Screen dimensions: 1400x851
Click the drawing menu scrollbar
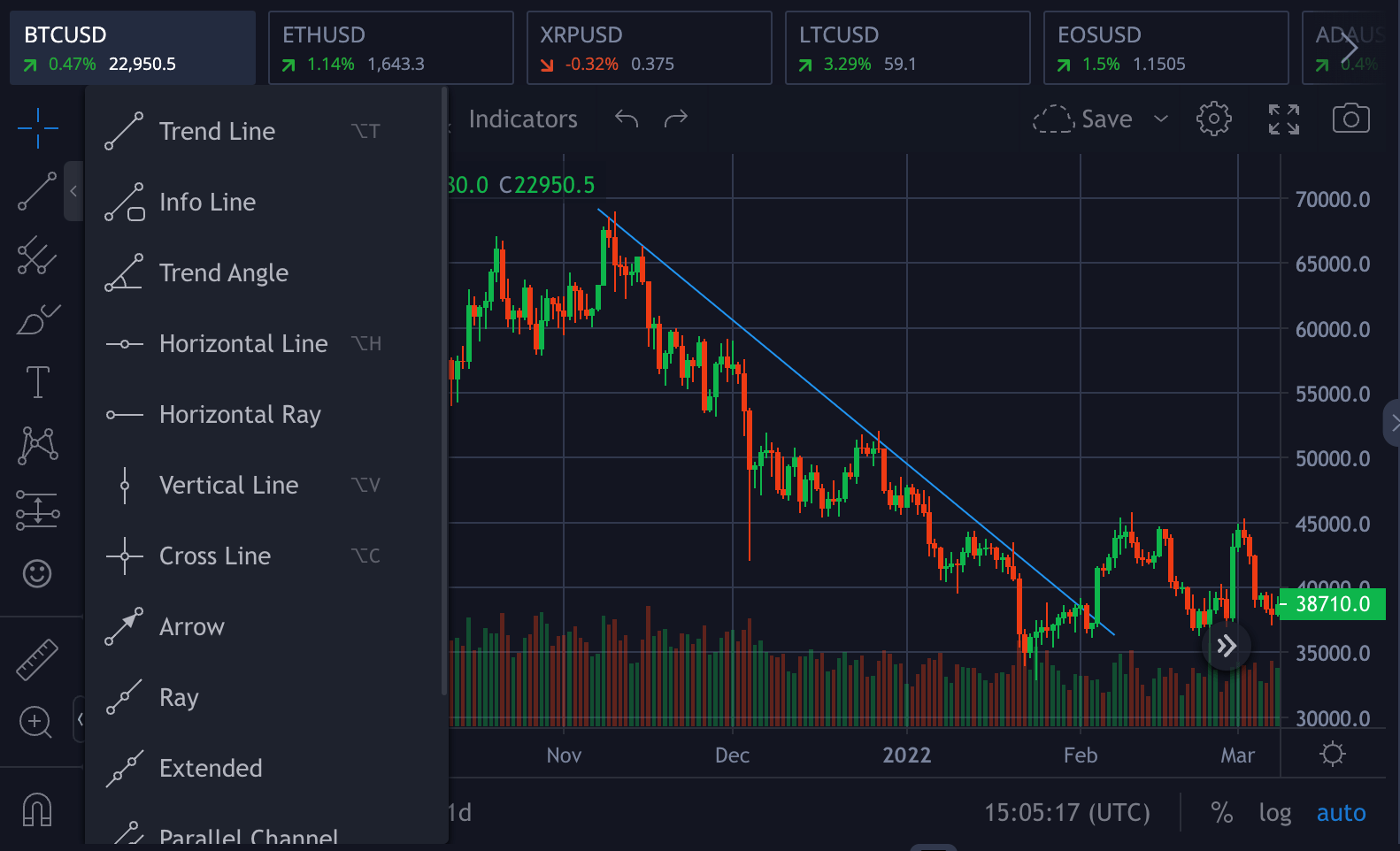pos(444,389)
